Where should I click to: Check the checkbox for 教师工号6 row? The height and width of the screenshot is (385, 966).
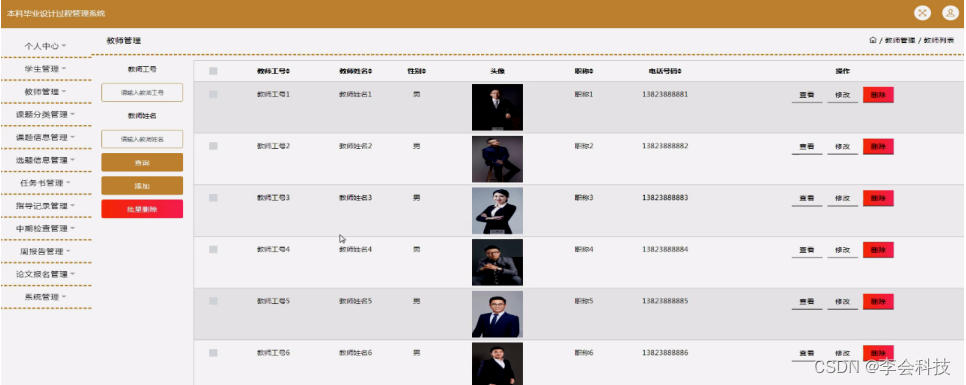tap(213, 353)
